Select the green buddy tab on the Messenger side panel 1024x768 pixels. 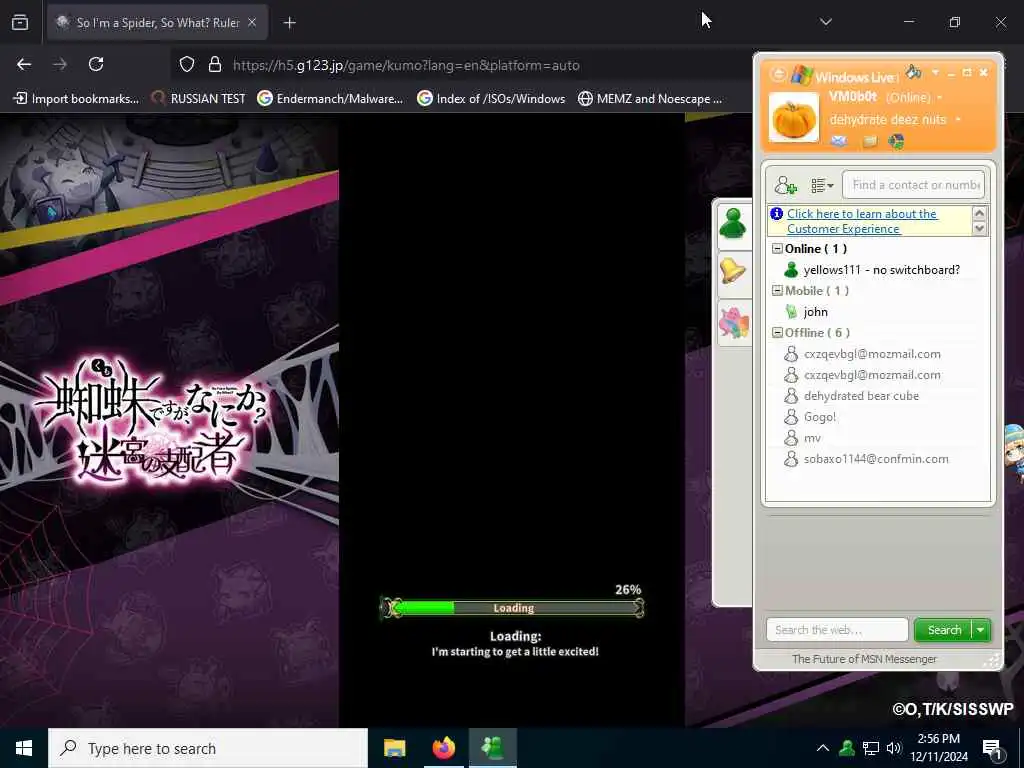[733, 224]
